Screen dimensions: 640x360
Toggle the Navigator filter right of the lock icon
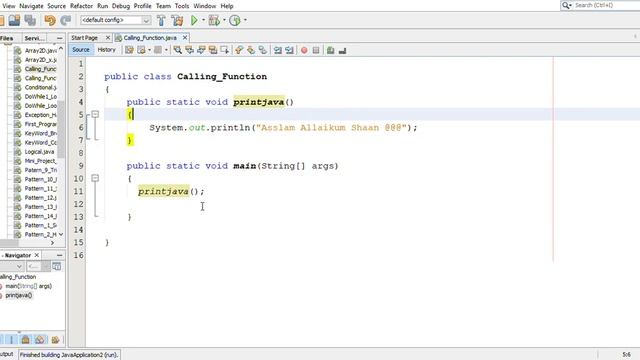click(x=40, y=340)
